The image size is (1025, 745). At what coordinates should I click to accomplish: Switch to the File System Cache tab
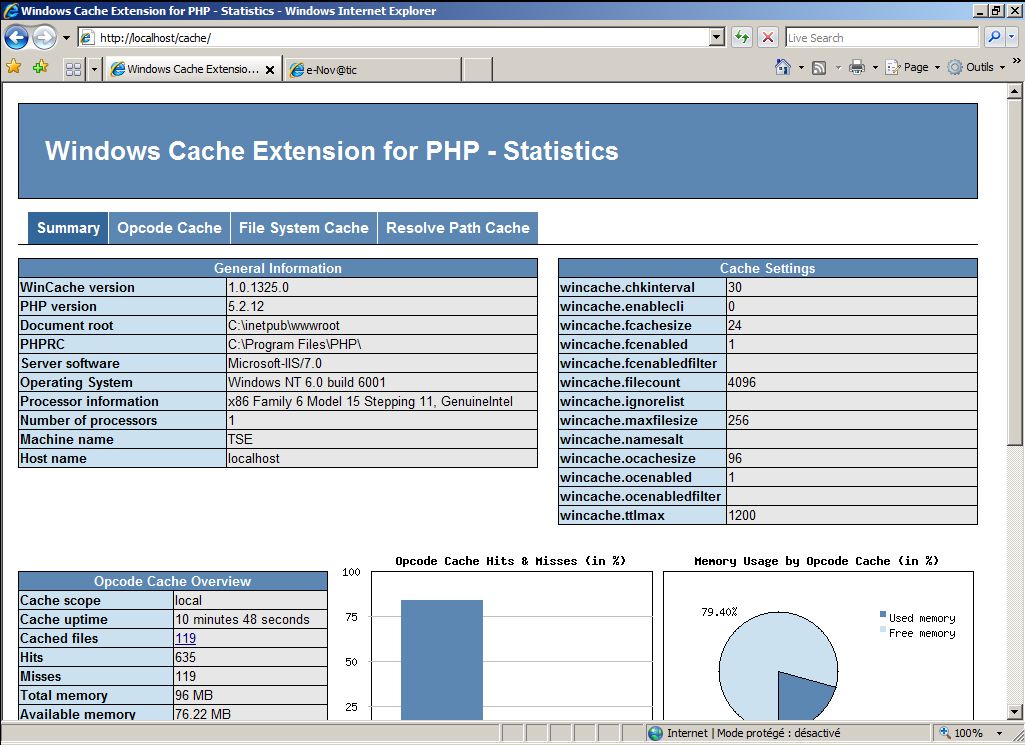[x=303, y=227]
